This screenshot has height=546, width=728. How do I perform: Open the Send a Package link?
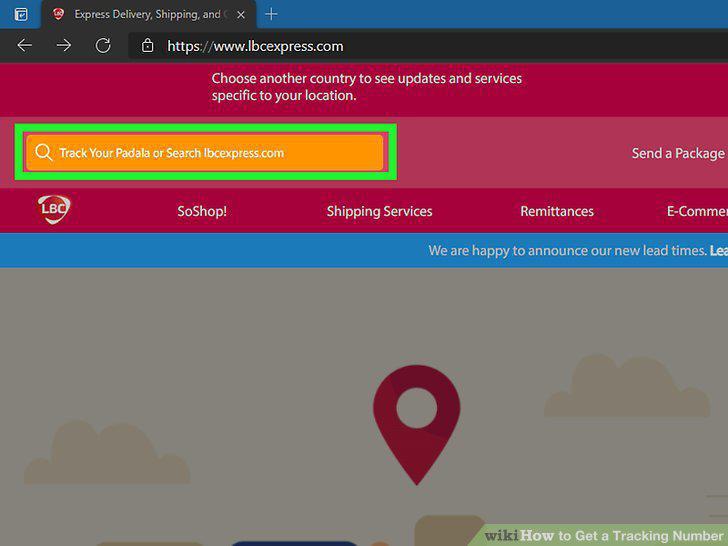(678, 153)
